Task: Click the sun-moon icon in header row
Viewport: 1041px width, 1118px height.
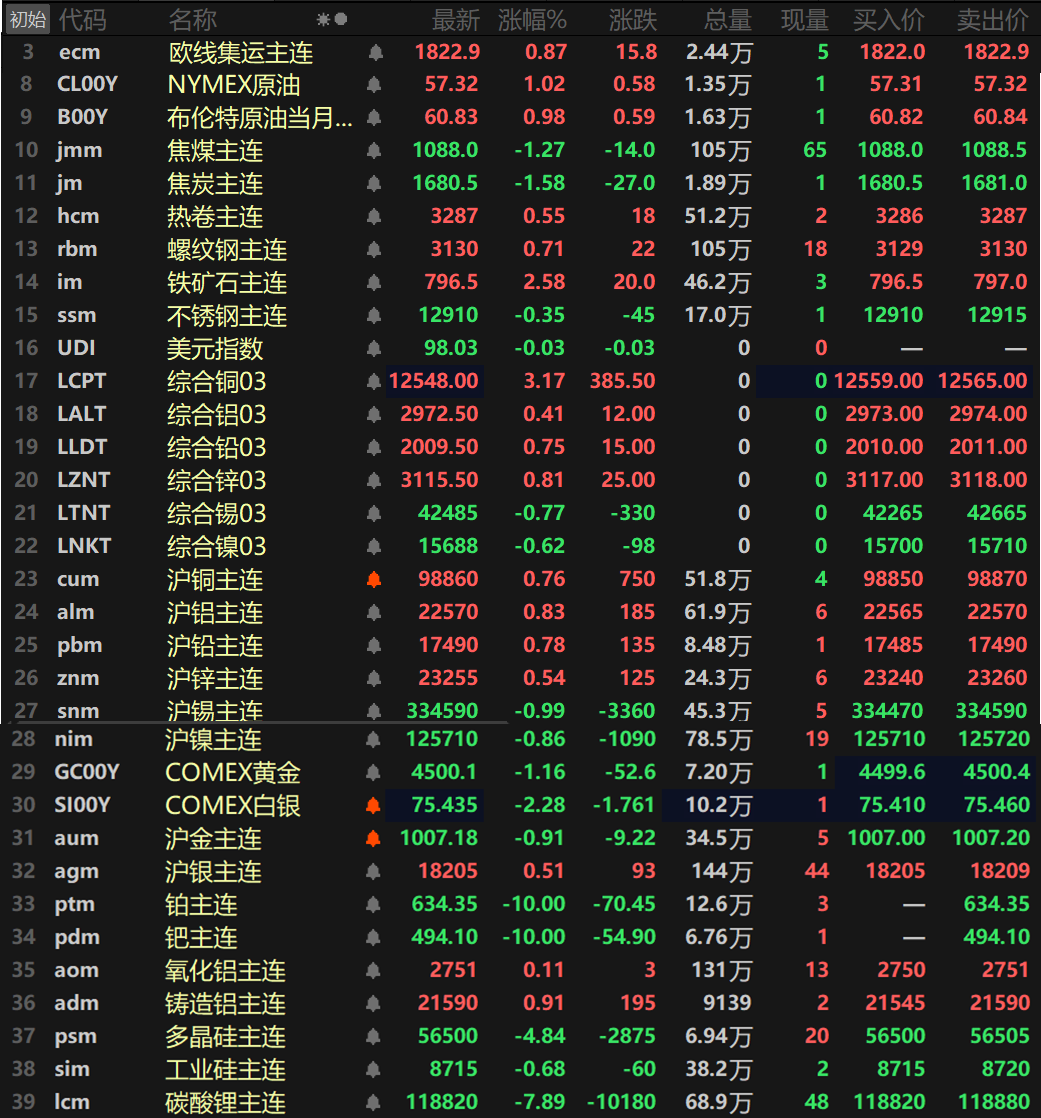Action: [x=331, y=19]
